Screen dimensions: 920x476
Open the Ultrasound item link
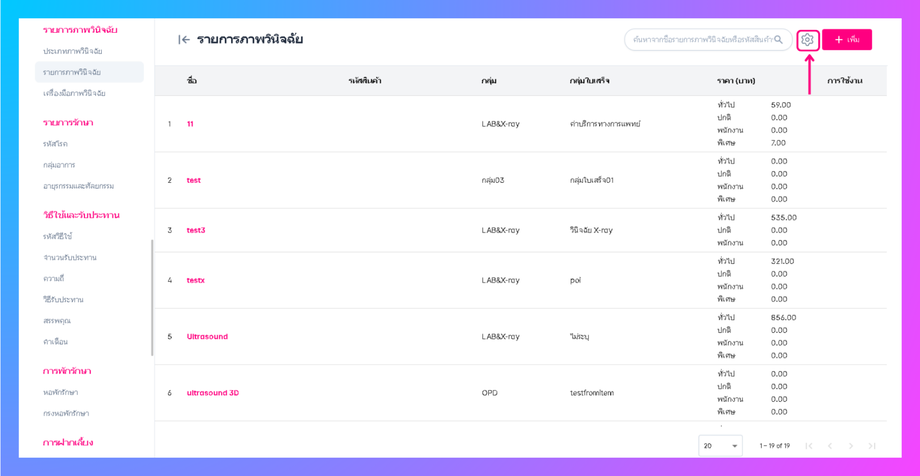[x=207, y=337]
